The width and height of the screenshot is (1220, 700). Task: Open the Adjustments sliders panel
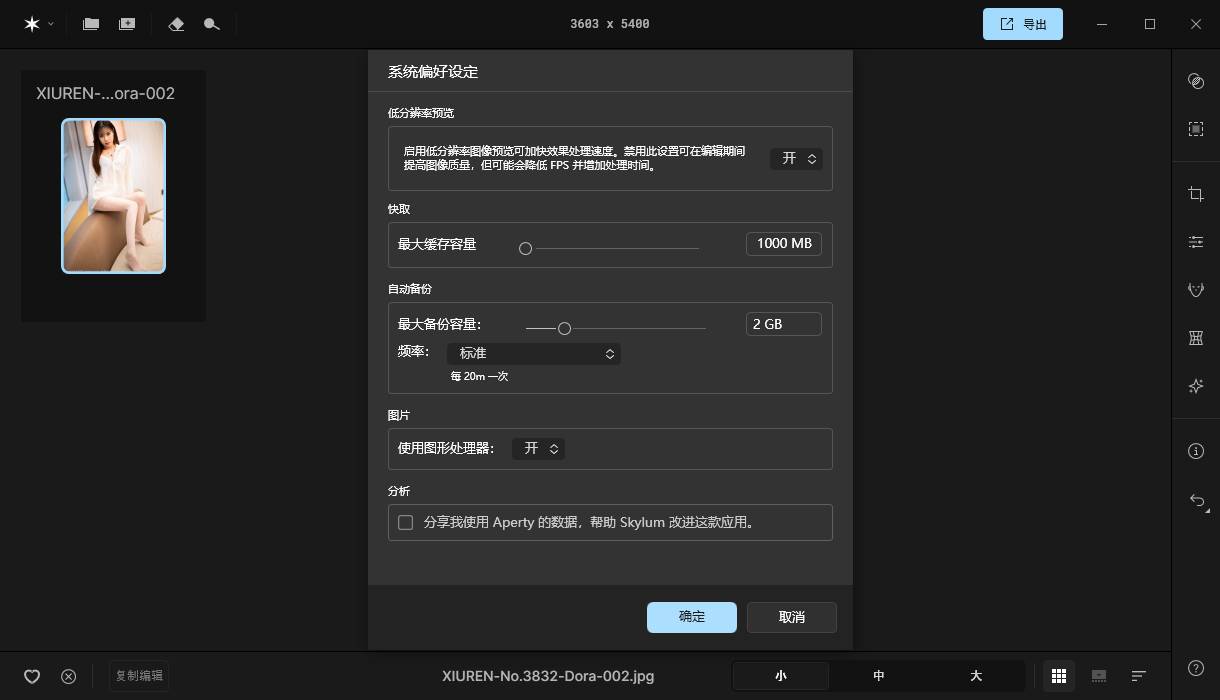point(1195,241)
